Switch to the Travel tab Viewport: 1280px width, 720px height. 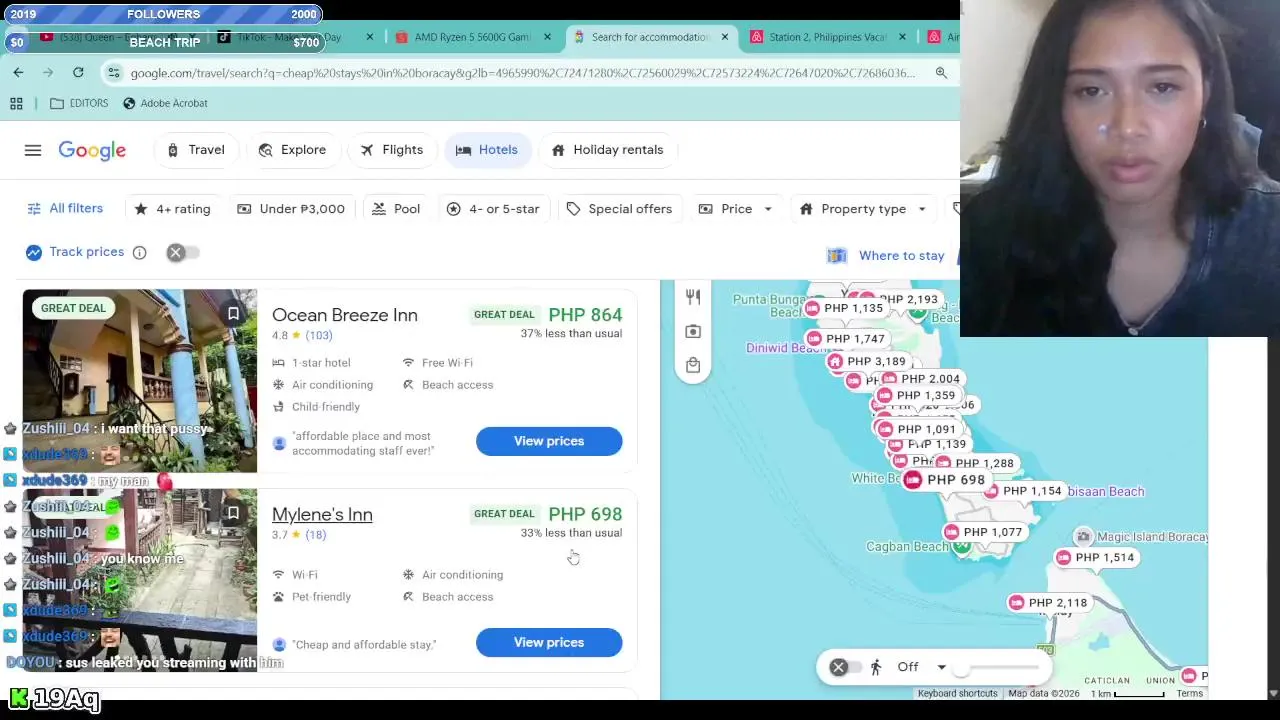pos(196,150)
